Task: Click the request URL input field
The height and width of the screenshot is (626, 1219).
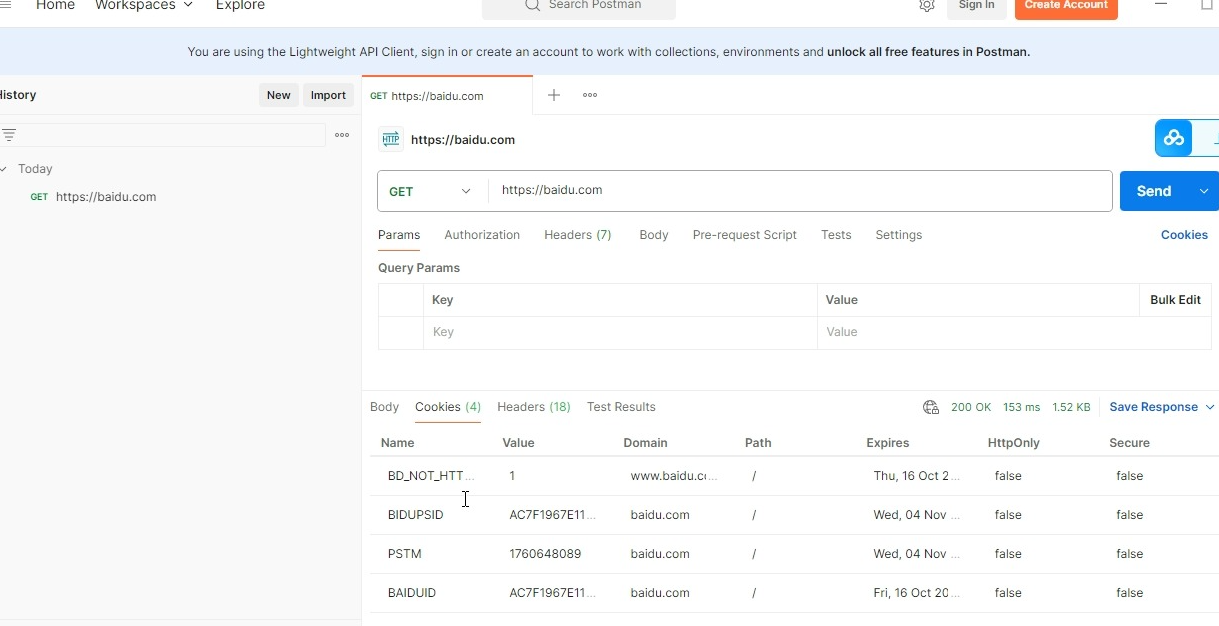Action: 800,191
